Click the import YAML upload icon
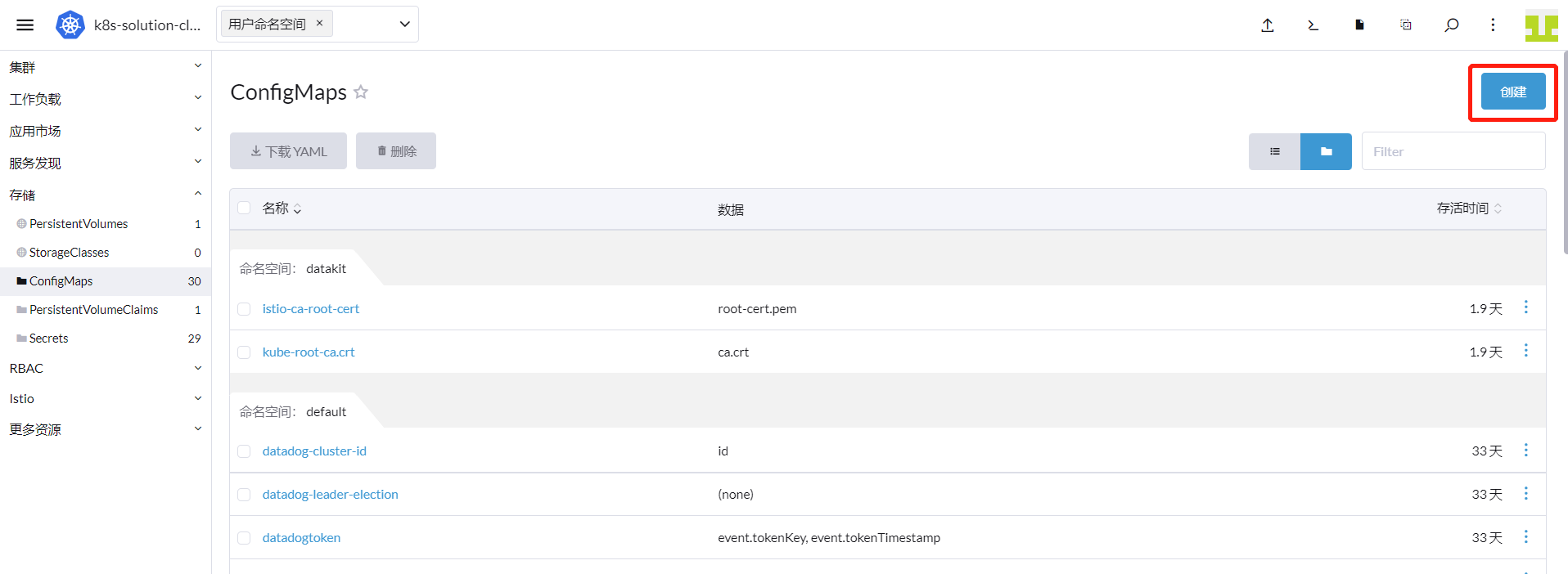1568x574 pixels. point(1268,25)
